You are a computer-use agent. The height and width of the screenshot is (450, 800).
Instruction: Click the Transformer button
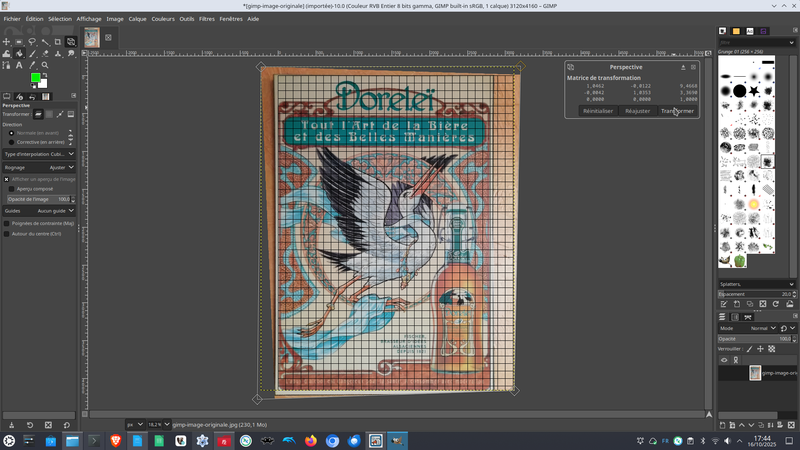point(677,111)
